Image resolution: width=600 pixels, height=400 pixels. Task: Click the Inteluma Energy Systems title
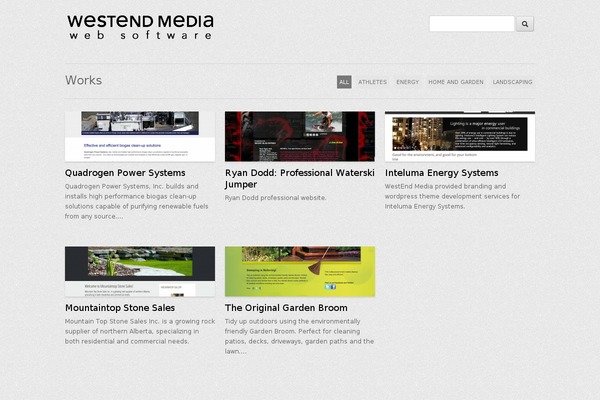[442, 173]
